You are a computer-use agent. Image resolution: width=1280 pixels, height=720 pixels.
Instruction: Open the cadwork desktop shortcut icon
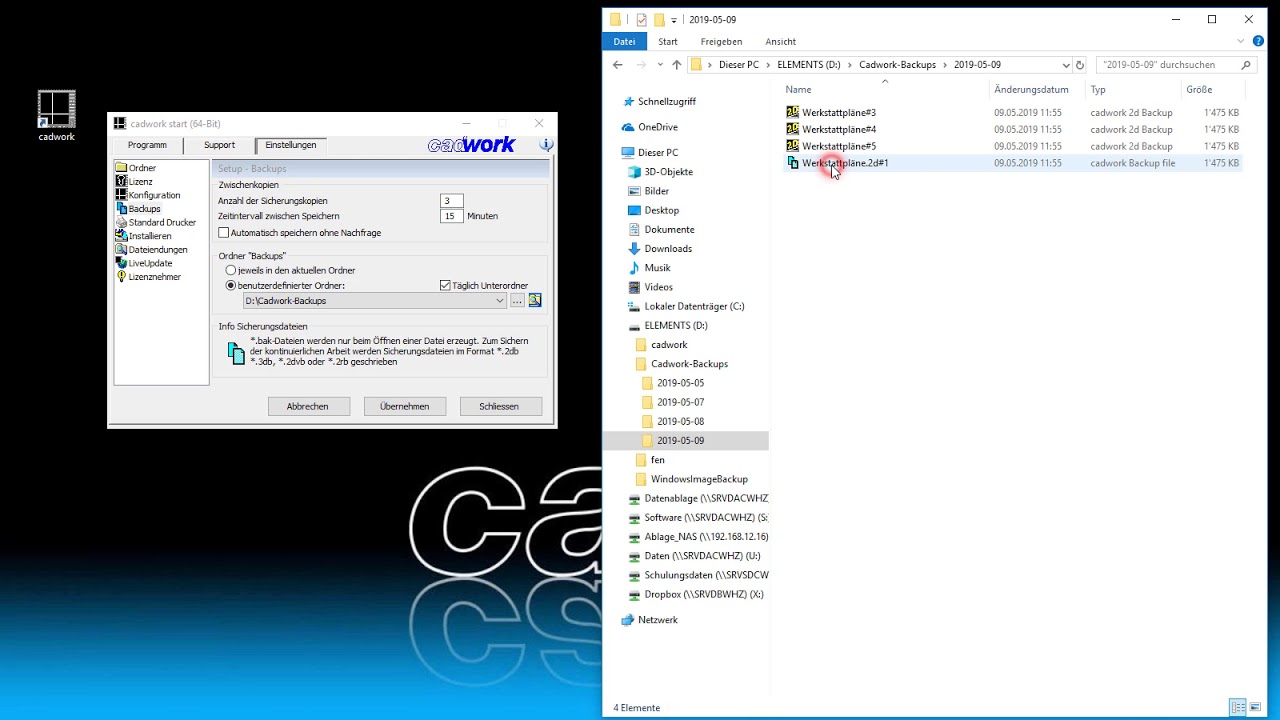56,115
